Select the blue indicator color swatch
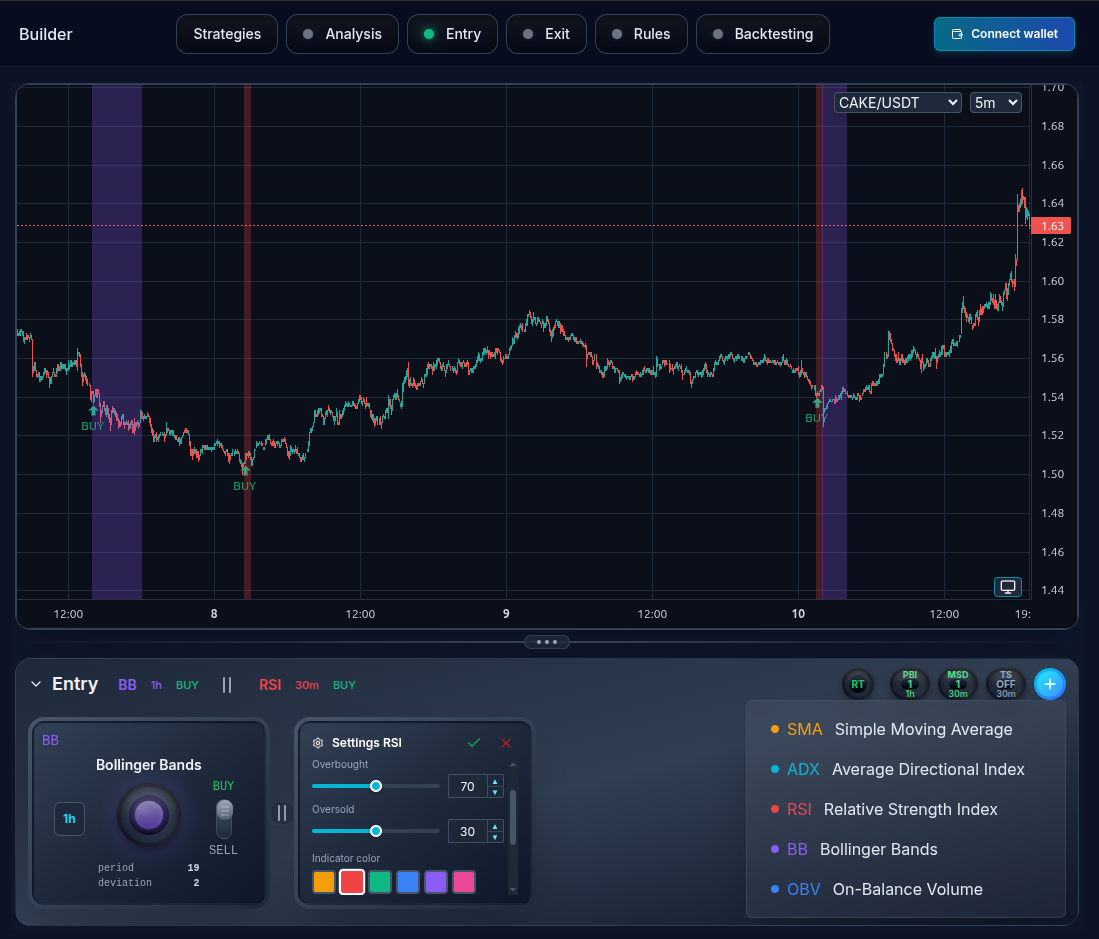 coord(408,882)
